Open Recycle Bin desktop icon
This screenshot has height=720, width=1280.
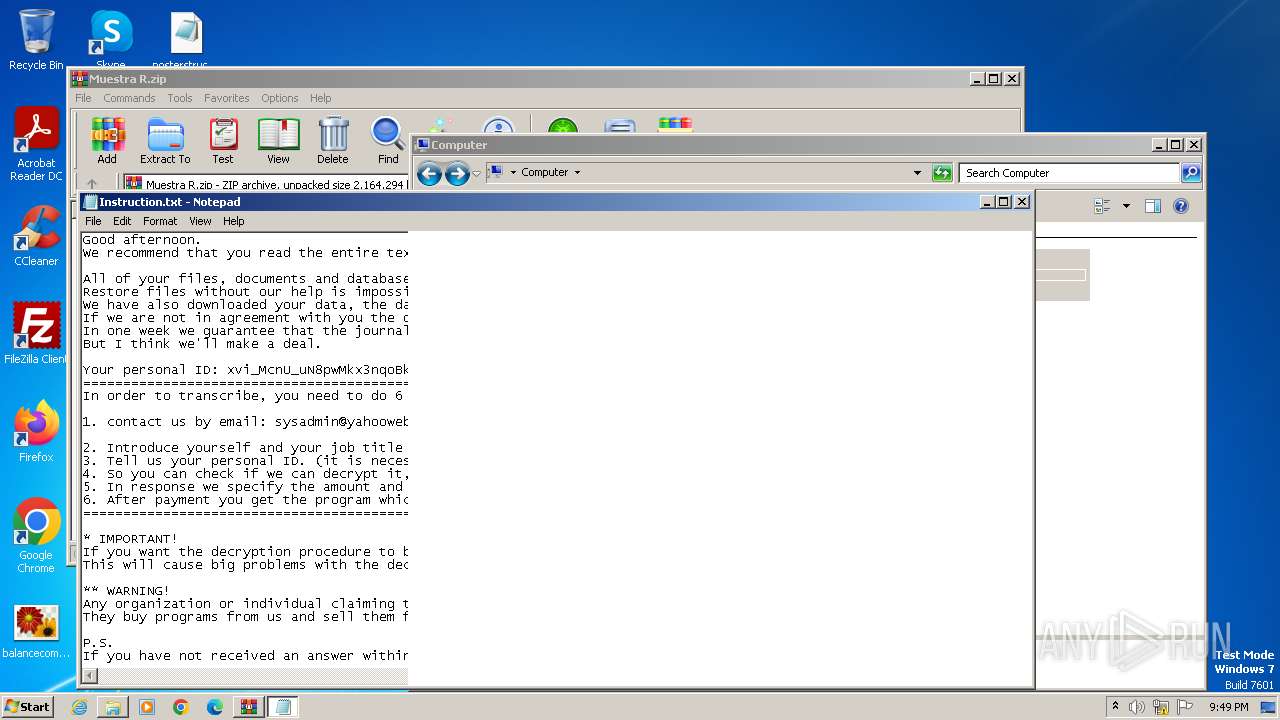[36, 40]
